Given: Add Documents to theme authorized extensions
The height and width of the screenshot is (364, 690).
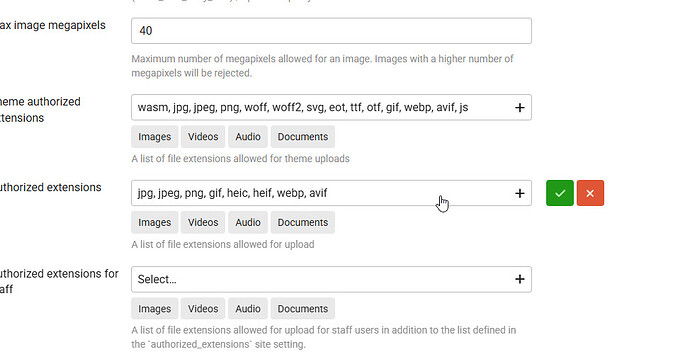Looking at the screenshot, I should 303,137.
